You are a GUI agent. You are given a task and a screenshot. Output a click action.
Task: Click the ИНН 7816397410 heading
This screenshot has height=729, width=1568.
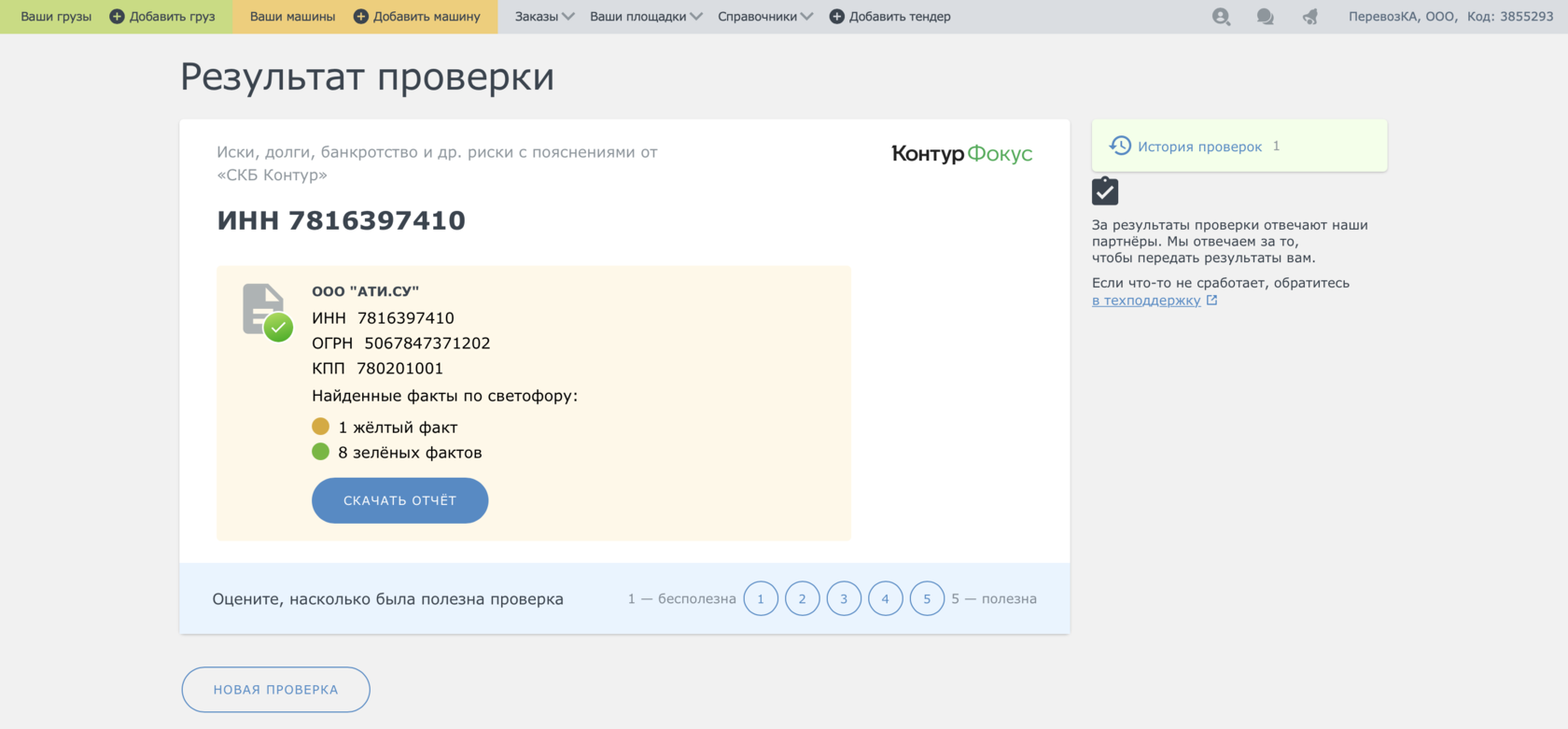pyautogui.click(x=341, y=220)
